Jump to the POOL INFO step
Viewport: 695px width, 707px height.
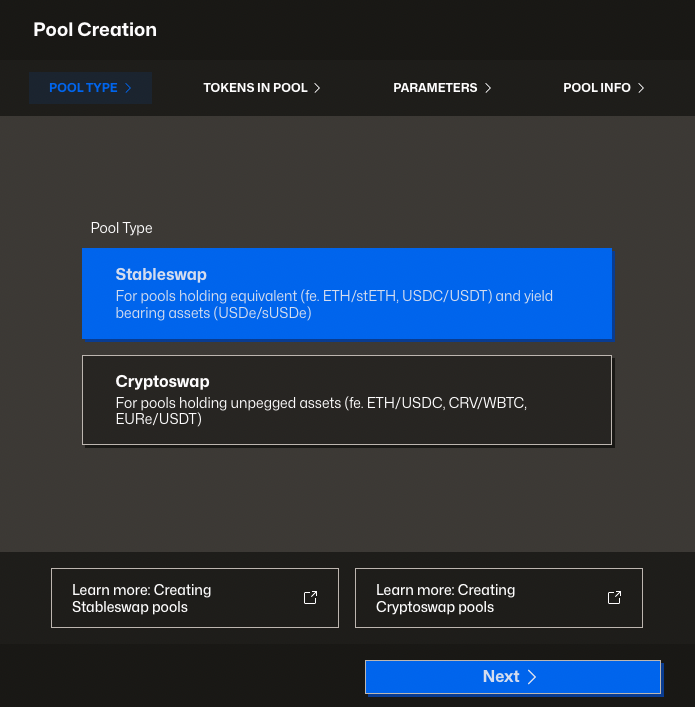click(x=597, y=88)
